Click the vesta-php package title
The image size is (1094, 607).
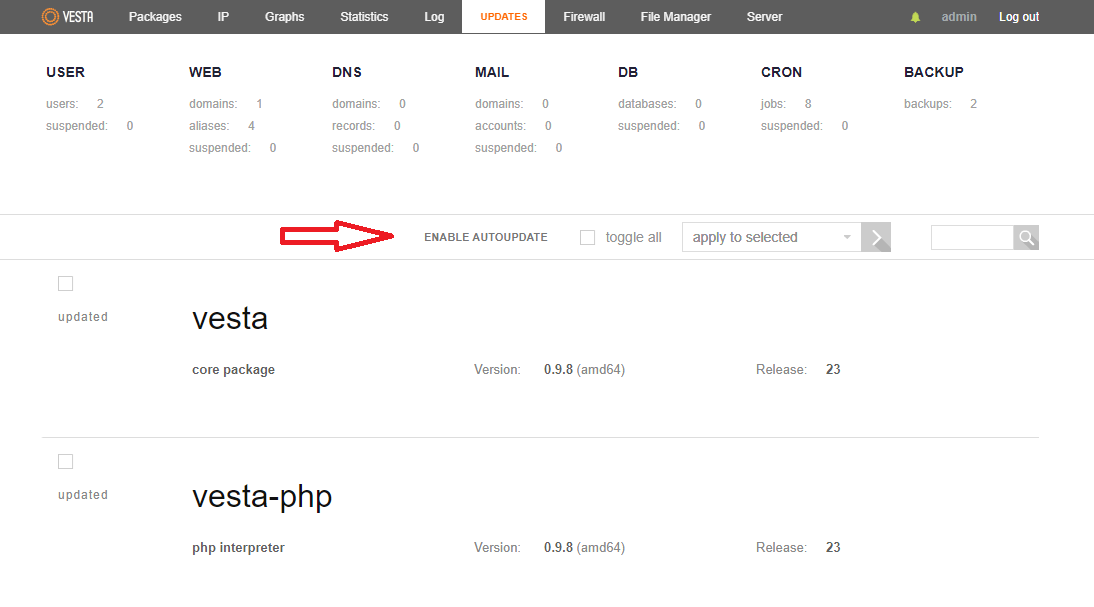(x=262, y=497)
